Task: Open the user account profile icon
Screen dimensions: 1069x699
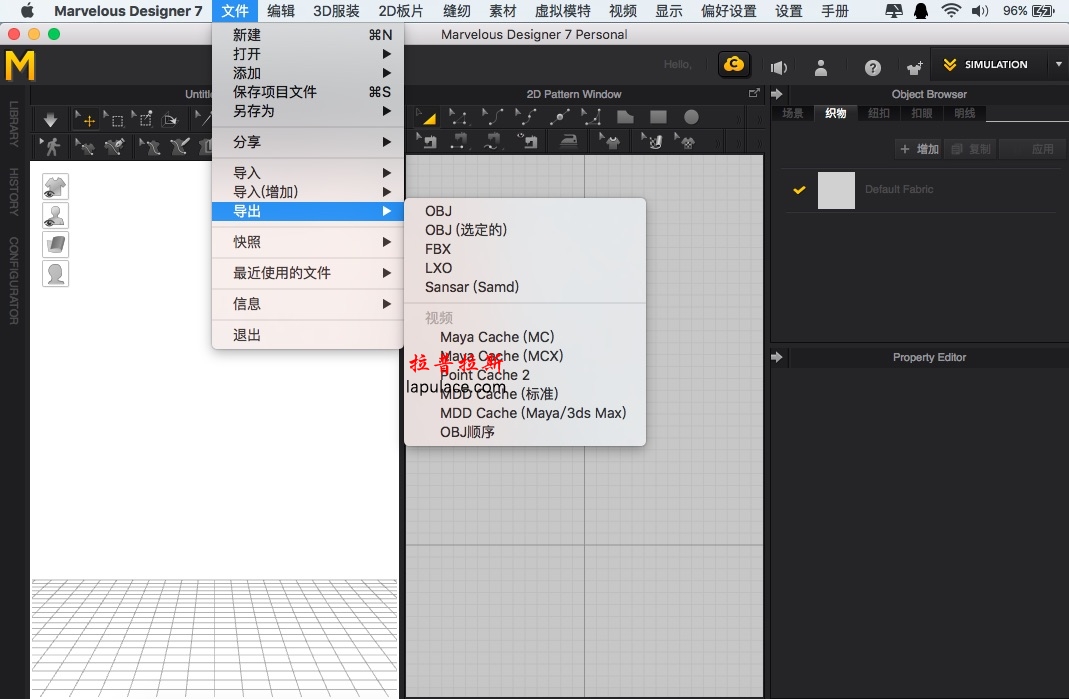Action: click(821, 67)
